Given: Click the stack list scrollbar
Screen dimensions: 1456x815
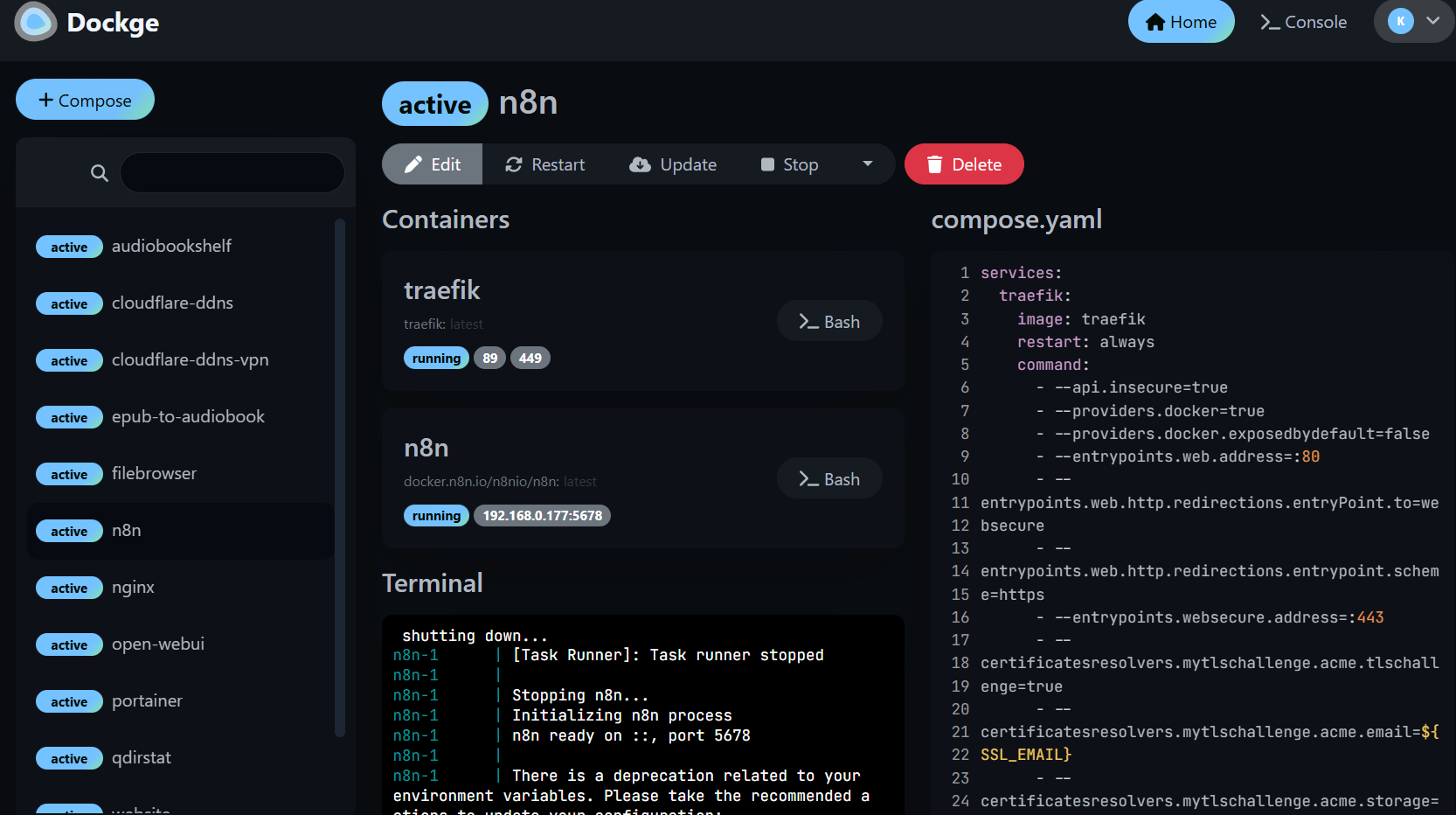Looking at the screenshot, I should (340, 477).
